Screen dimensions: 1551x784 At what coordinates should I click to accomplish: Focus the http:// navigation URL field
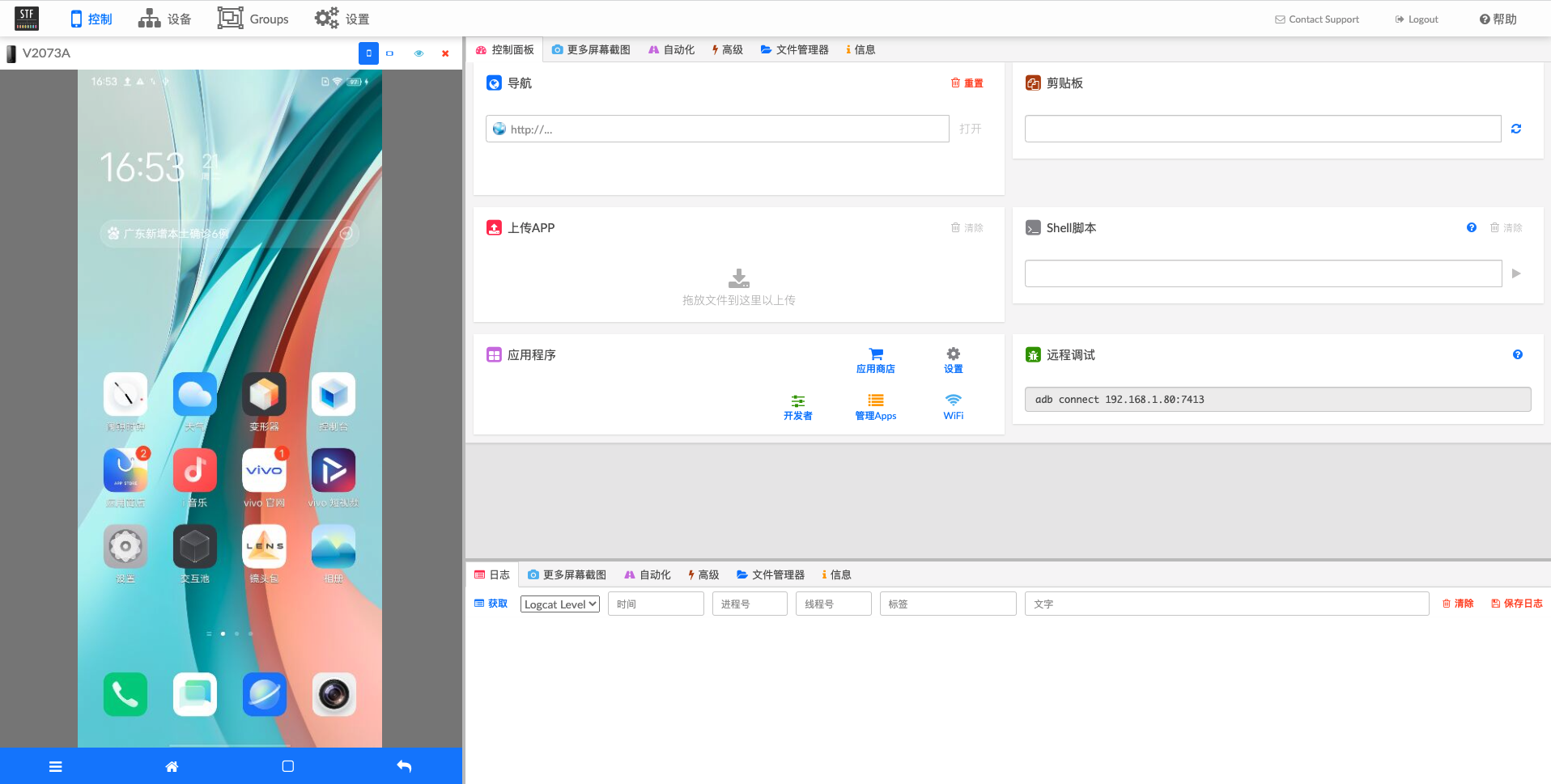click(x=717, y=129)
